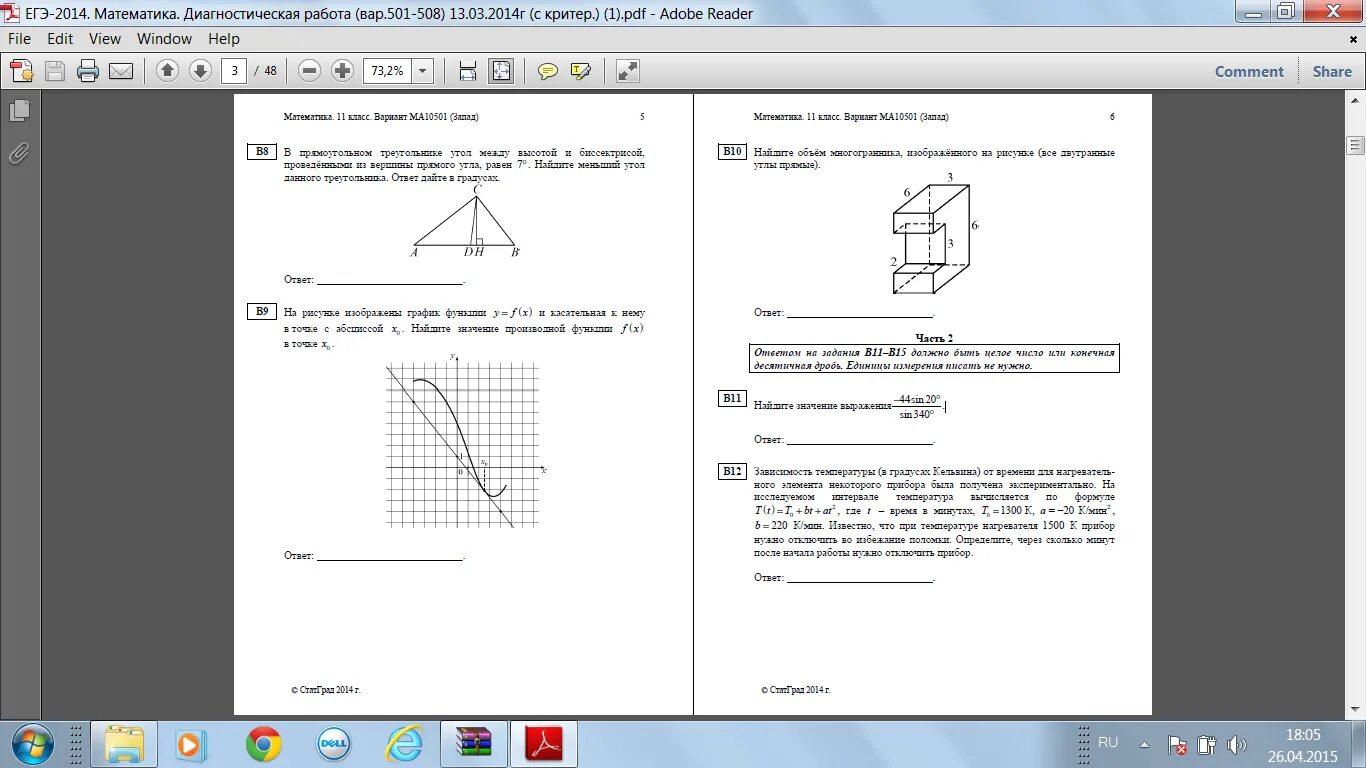The image size is (1366, 768).
Task: Expand hidden tray icons arrow
Action: pyautogui.click(x=1147, y=745)
